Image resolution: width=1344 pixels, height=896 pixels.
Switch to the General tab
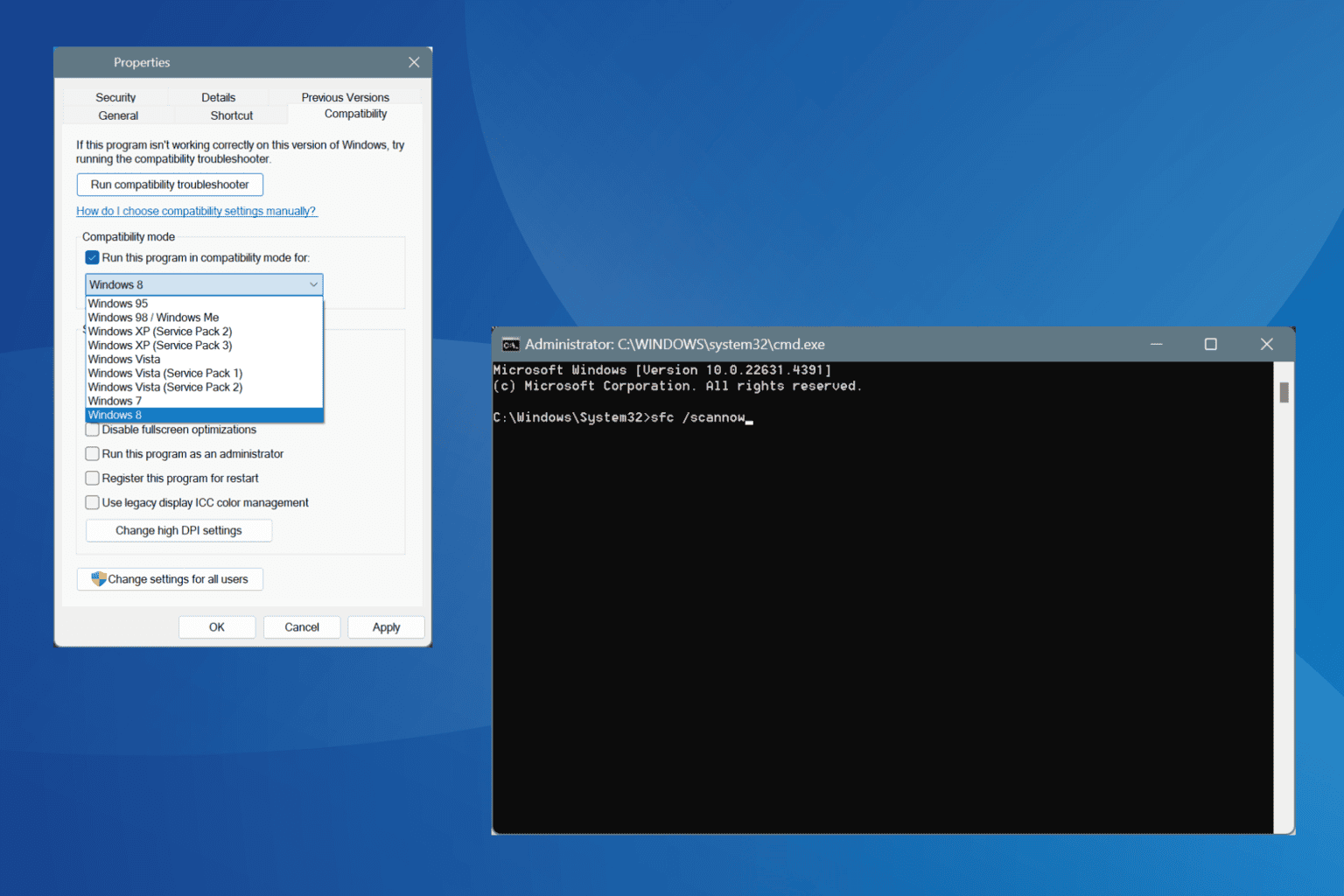(118, 115)
